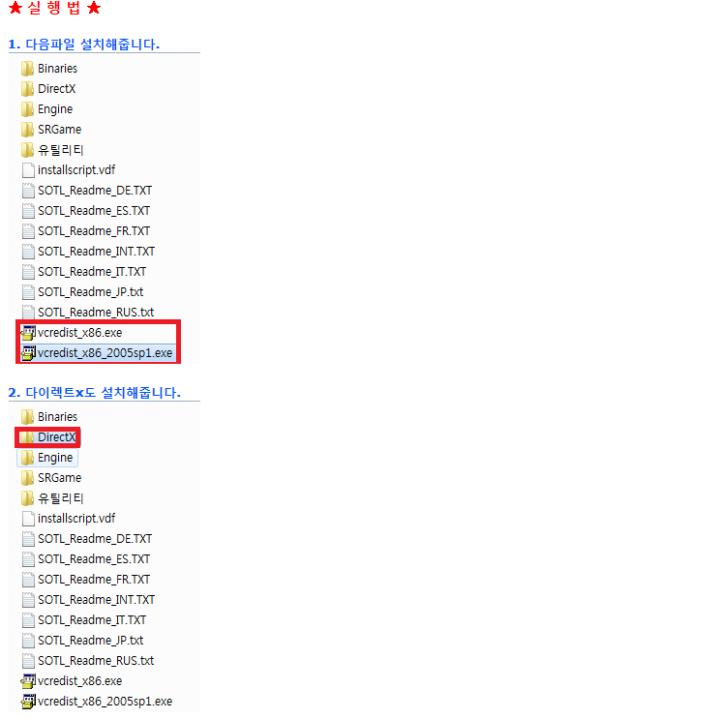
Task: Click SOTL_Readme_INT.TXT name in step 1 list
Action: (96, 251)
